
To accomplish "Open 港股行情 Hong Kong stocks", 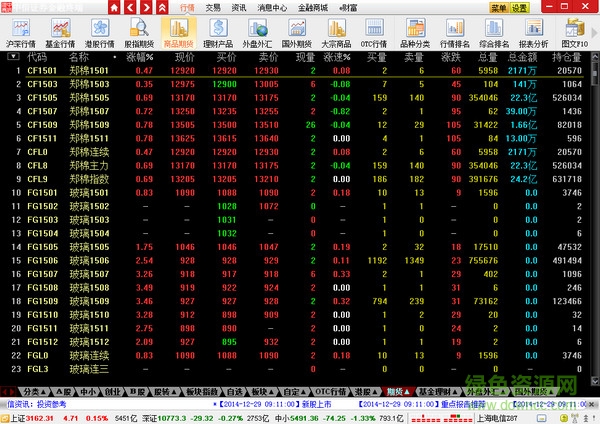I will click(99, 33).
